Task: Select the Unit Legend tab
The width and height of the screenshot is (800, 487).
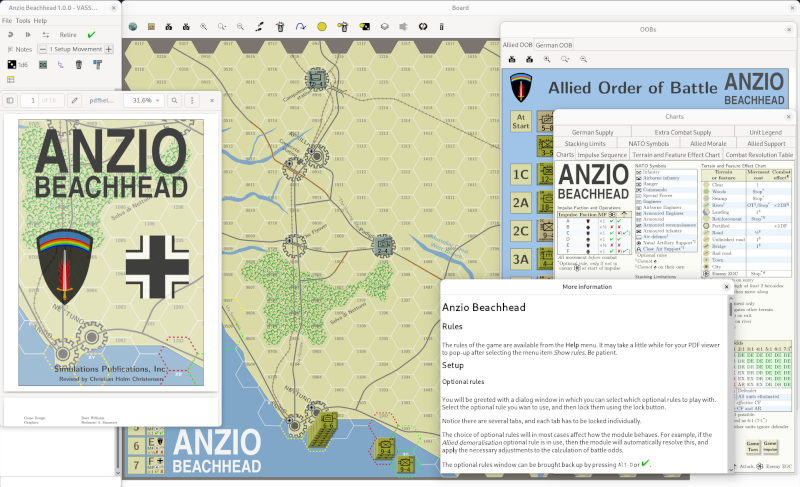Action: 765,132
